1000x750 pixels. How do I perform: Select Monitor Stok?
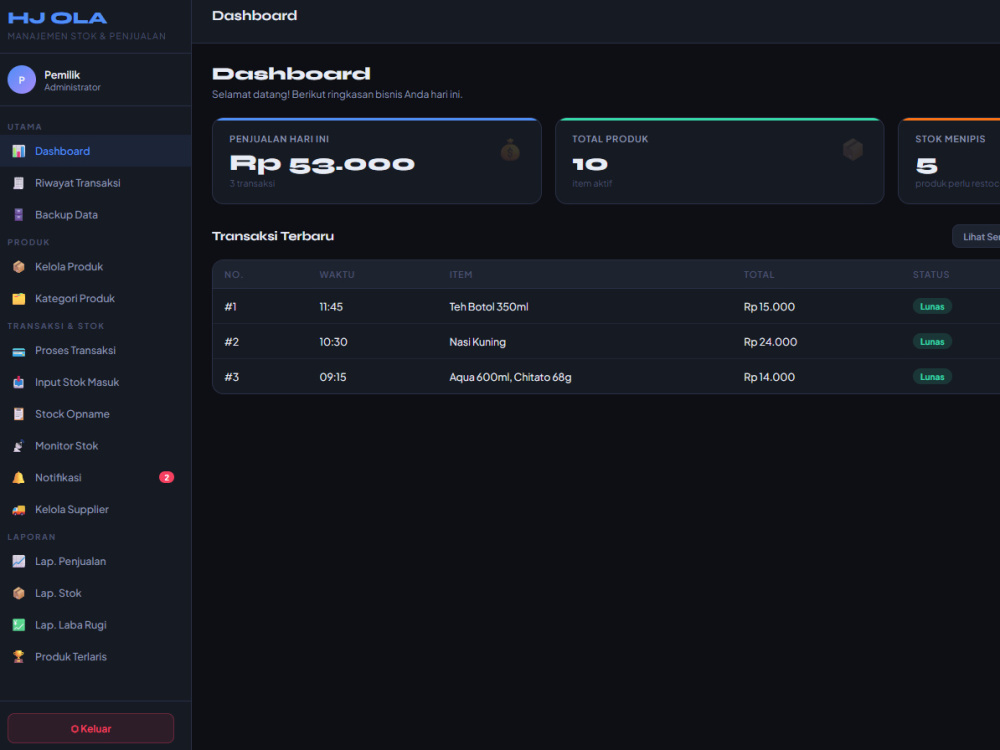pos(96,446)
